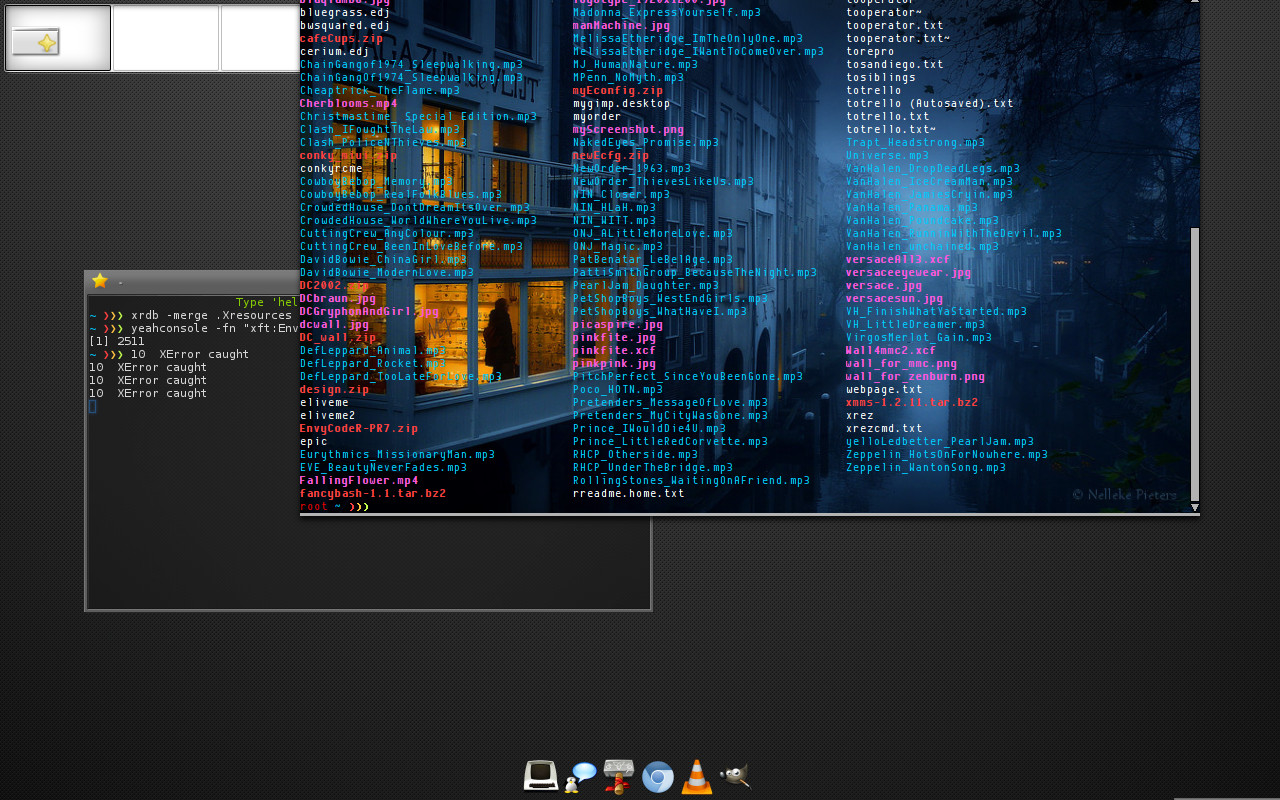Select the window miniature in the first pager desktop
Screen dimensions: 1280x800
pyautogui.click(x=35, y=42)
